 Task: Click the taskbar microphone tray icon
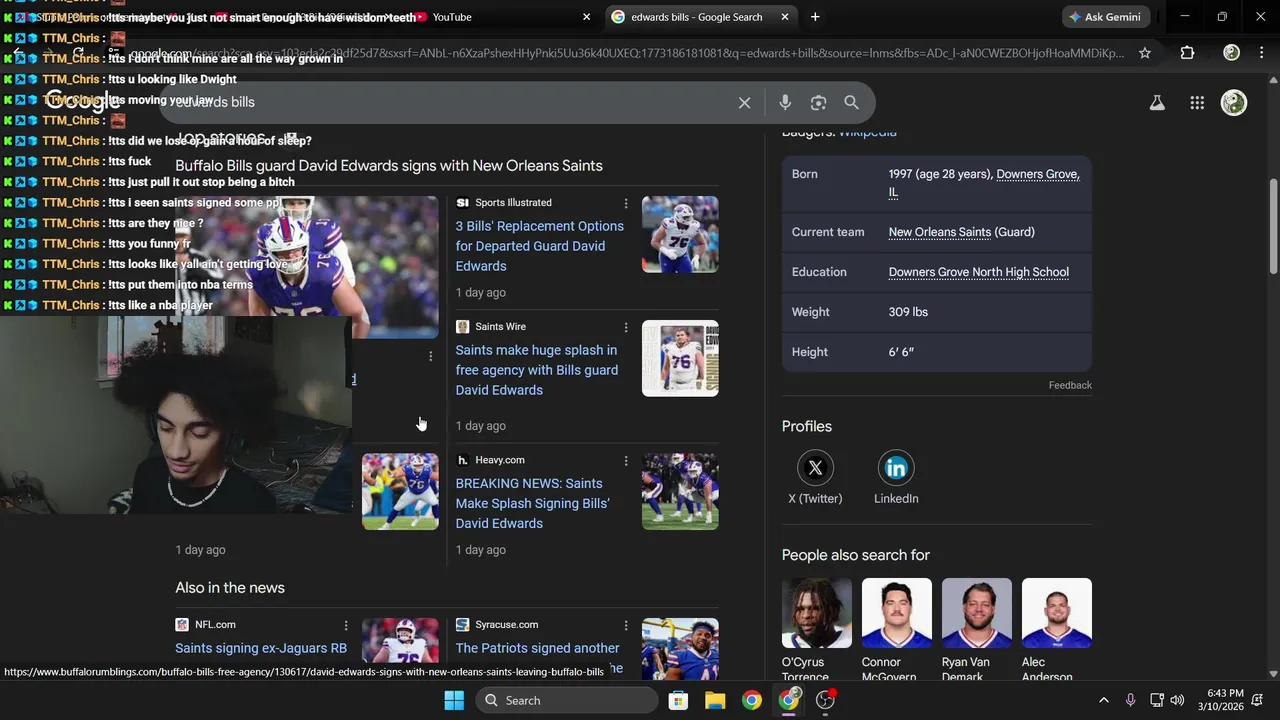(x=1130, y=700)
